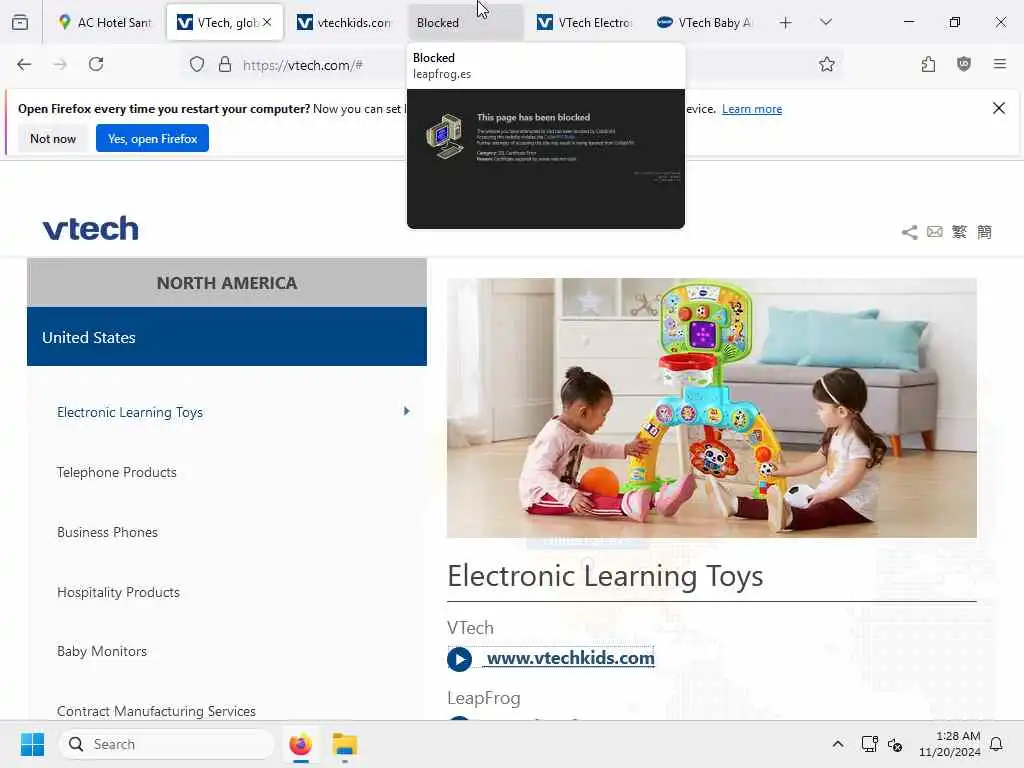Viewport: 1024px width, 768px height.
Task: Reload the current page
Action: 96,64
